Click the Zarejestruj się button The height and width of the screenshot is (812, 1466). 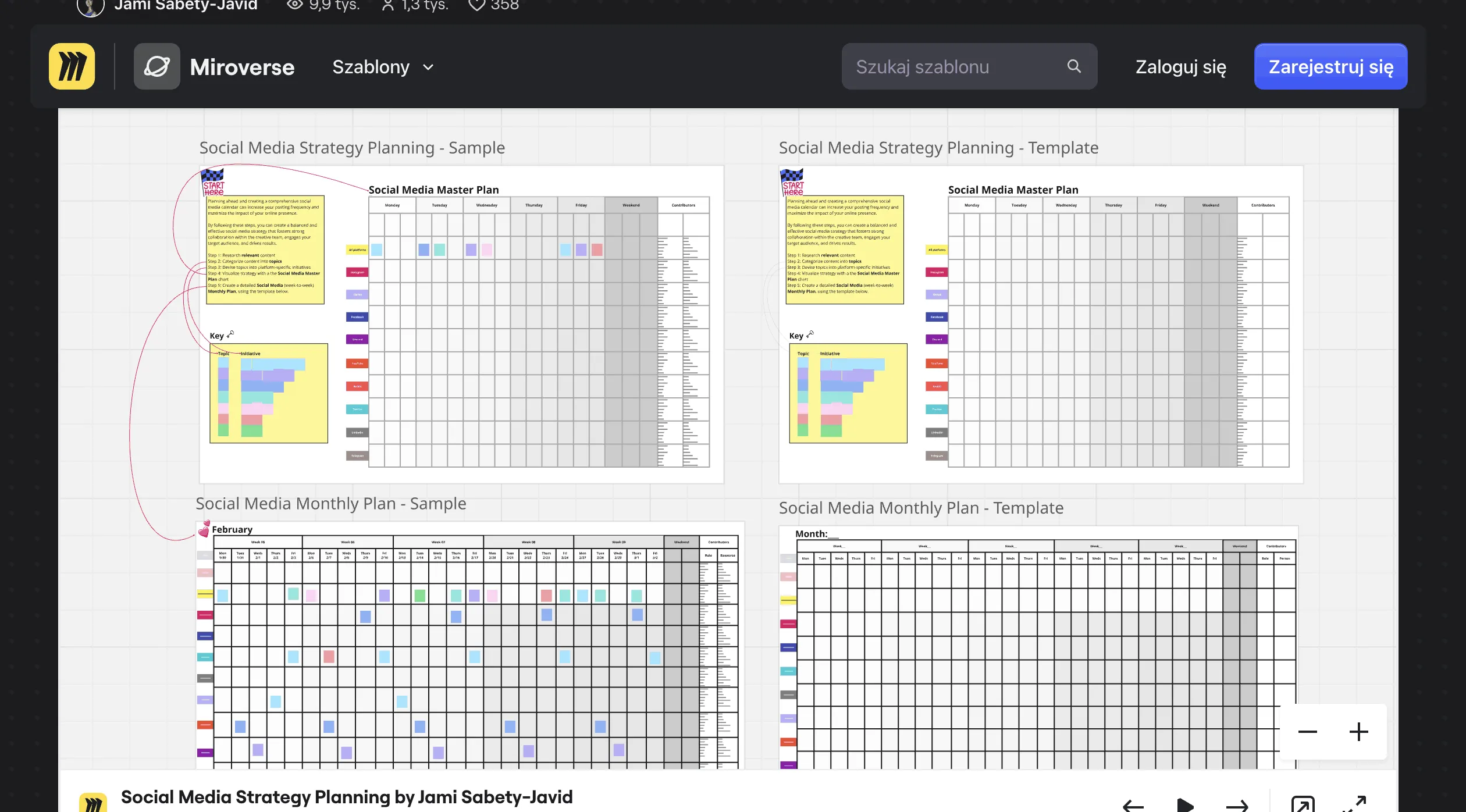click(1331, 66)
